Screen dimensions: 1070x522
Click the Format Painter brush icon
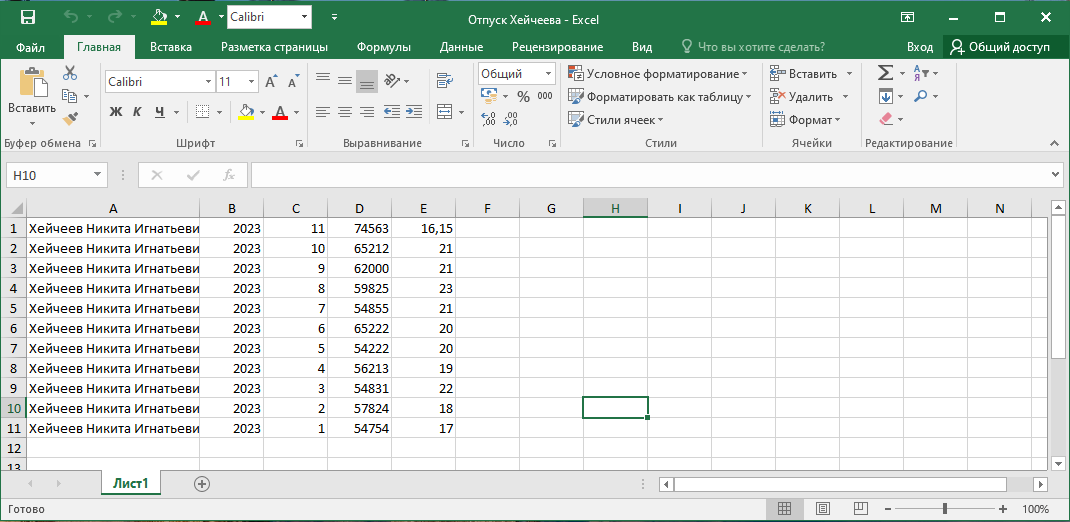click(70, 119)
